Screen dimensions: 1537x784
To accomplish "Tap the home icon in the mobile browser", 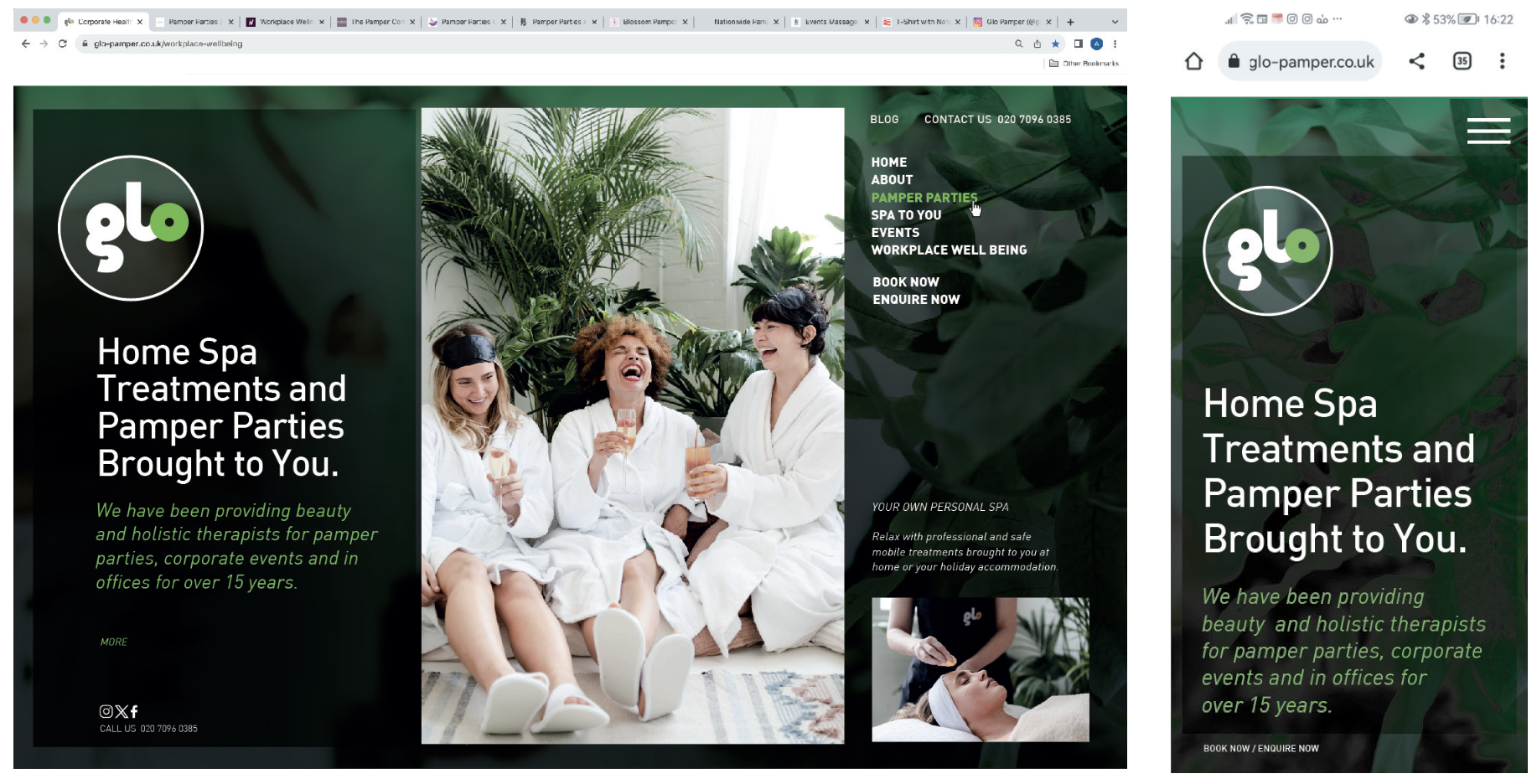I will click(1193, 61).
